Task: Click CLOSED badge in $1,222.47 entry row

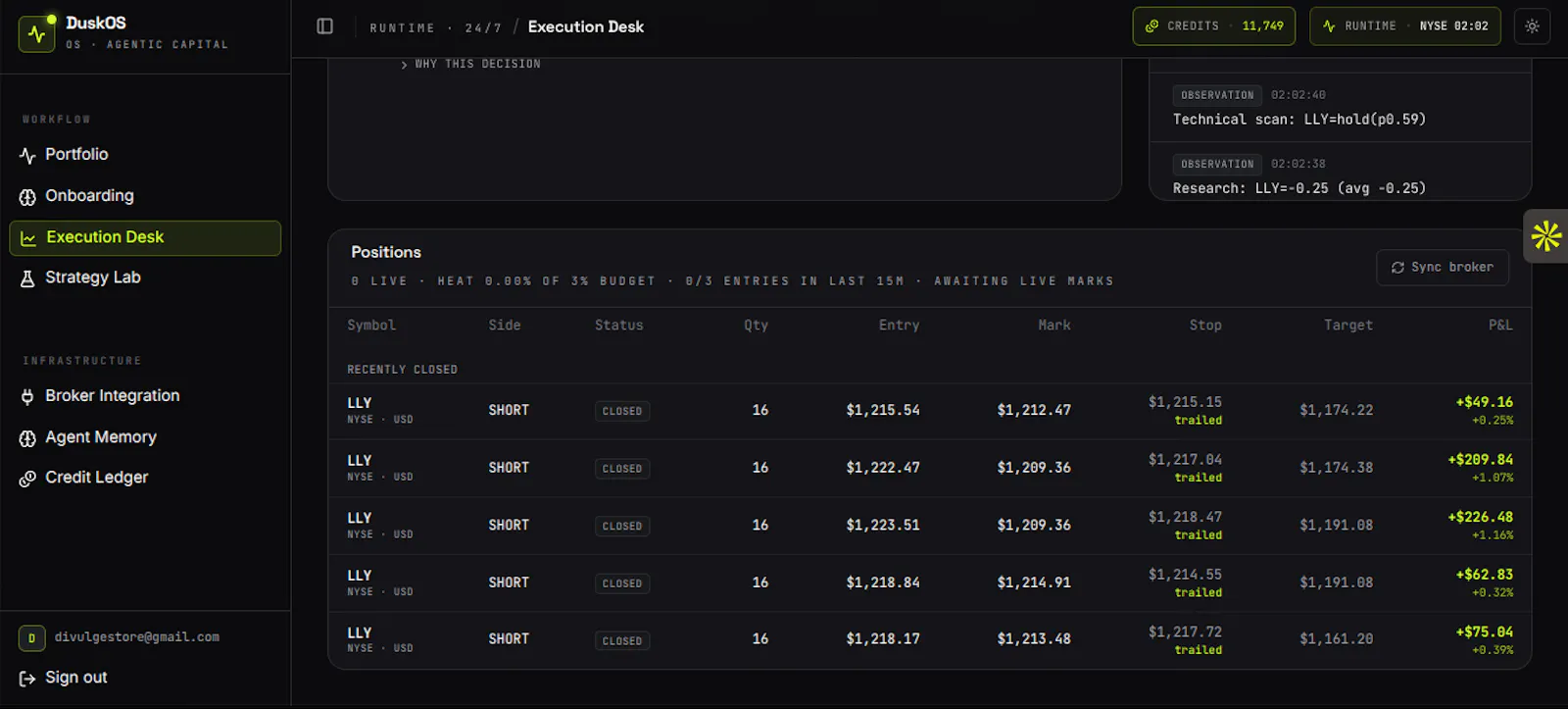Action: coord(622,469)
